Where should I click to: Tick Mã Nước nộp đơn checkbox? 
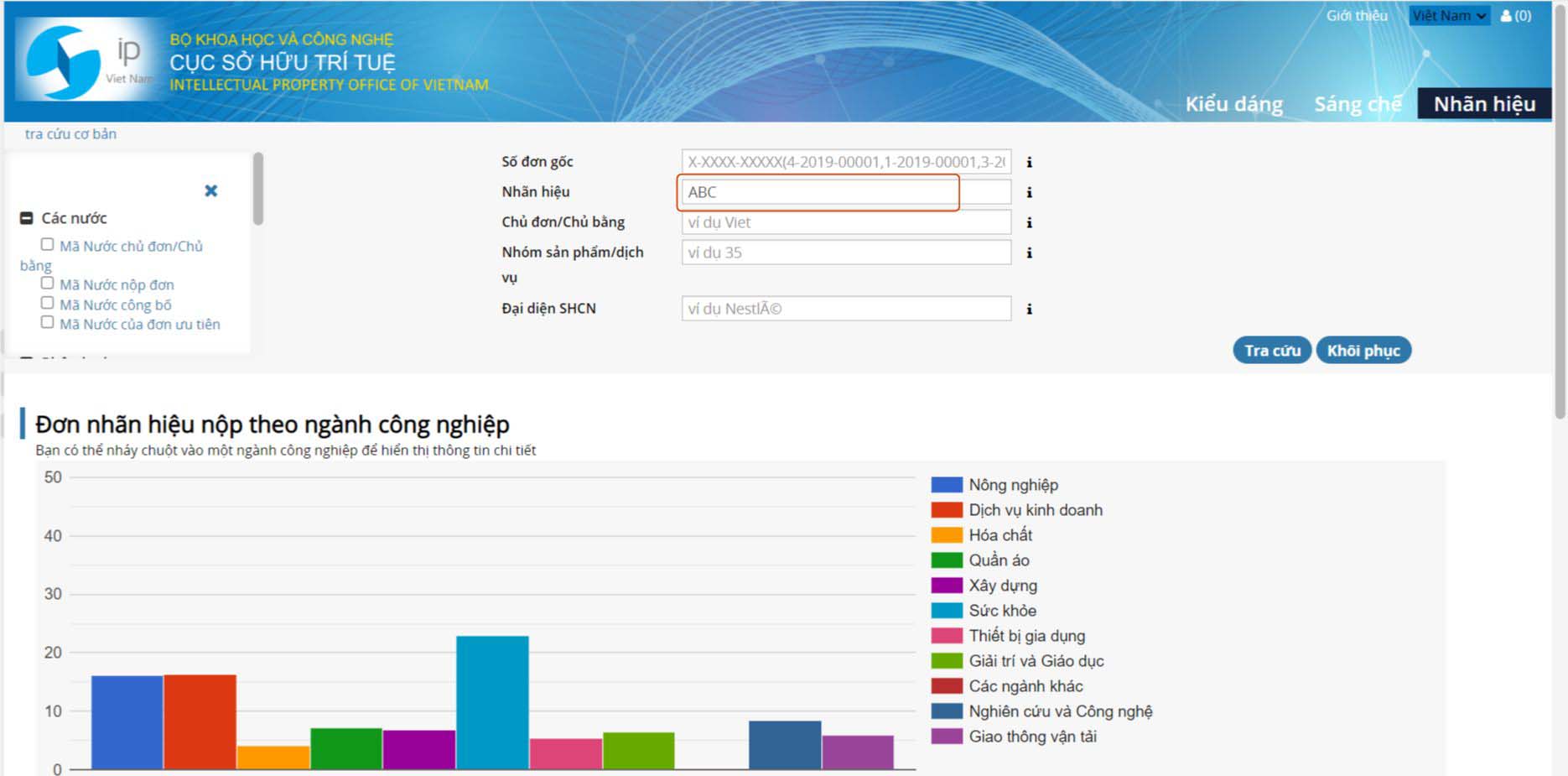pyautogui.click(x=47, y=283)
